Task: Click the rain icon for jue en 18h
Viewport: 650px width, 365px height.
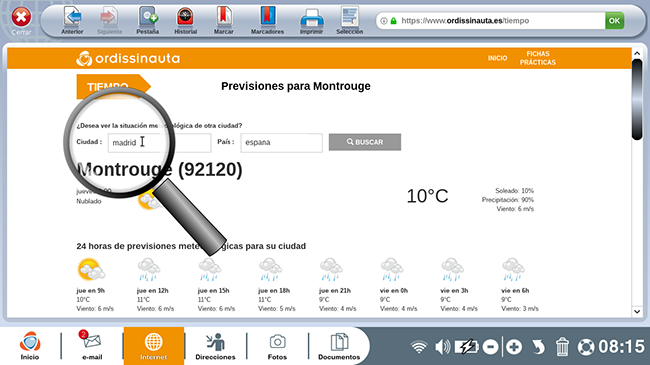Action: coord(270,270)
